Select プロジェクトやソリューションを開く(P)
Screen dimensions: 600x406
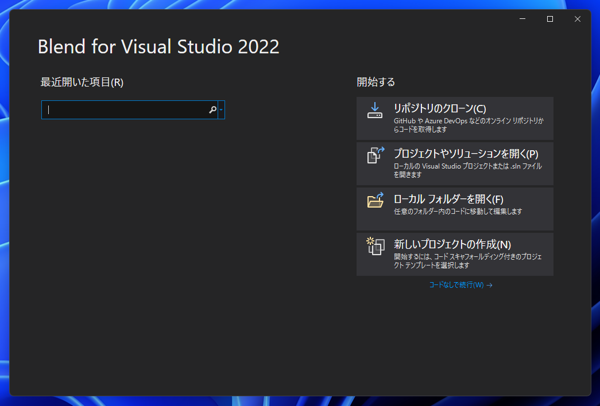coord(455,164)
